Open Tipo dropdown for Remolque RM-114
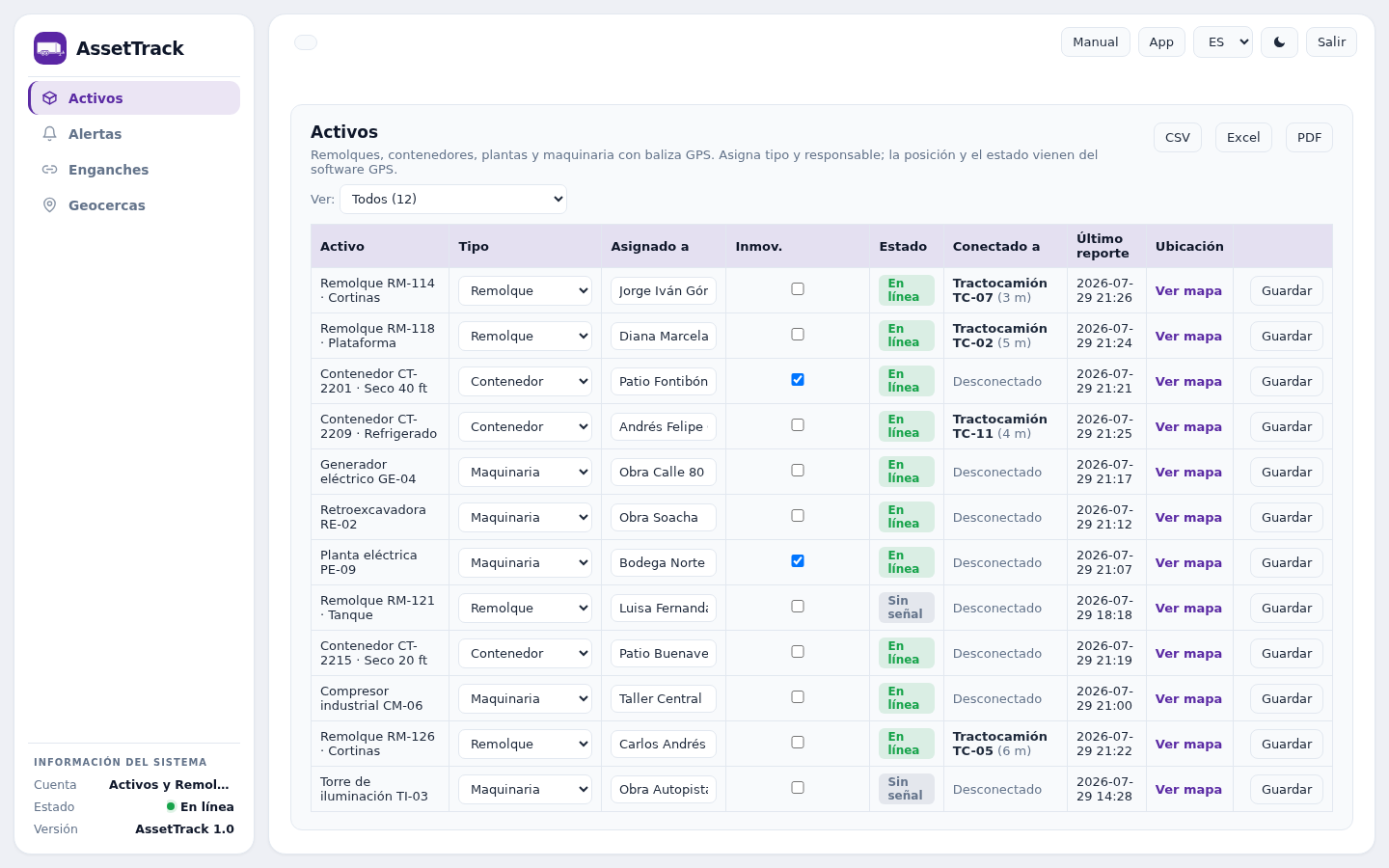This screenshot has width=1389, height=868. (x=525, y=291)
